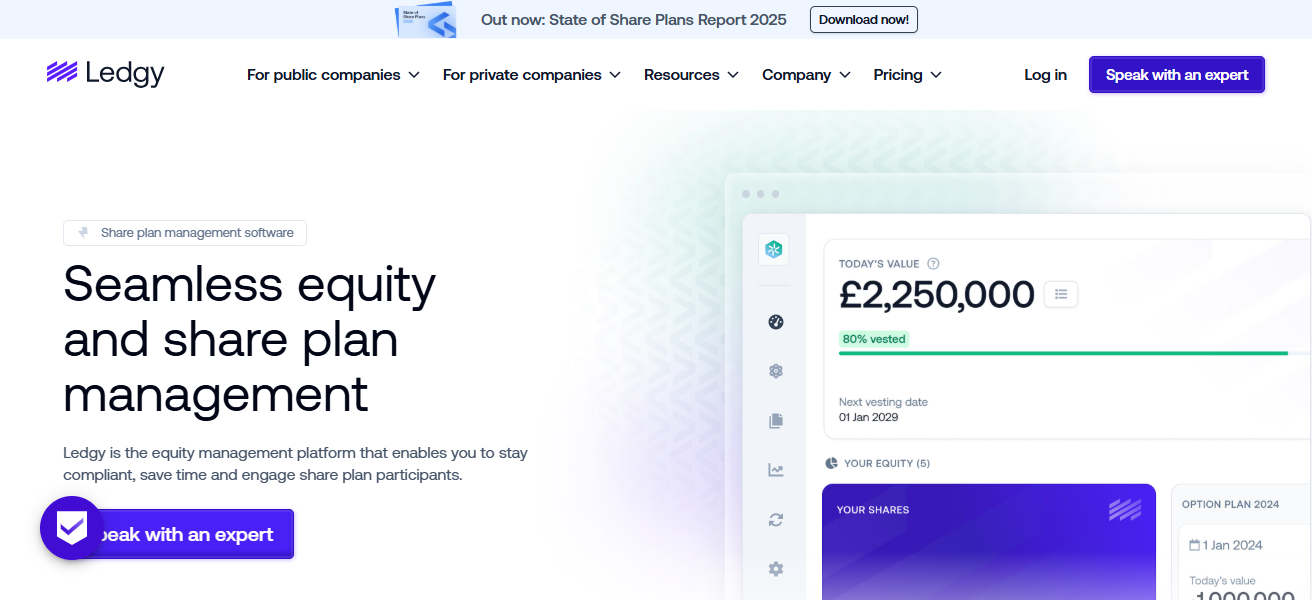The height and width of the screenshot is (600, 1312).
Task: Click the Log in link
Action: 1045,75
